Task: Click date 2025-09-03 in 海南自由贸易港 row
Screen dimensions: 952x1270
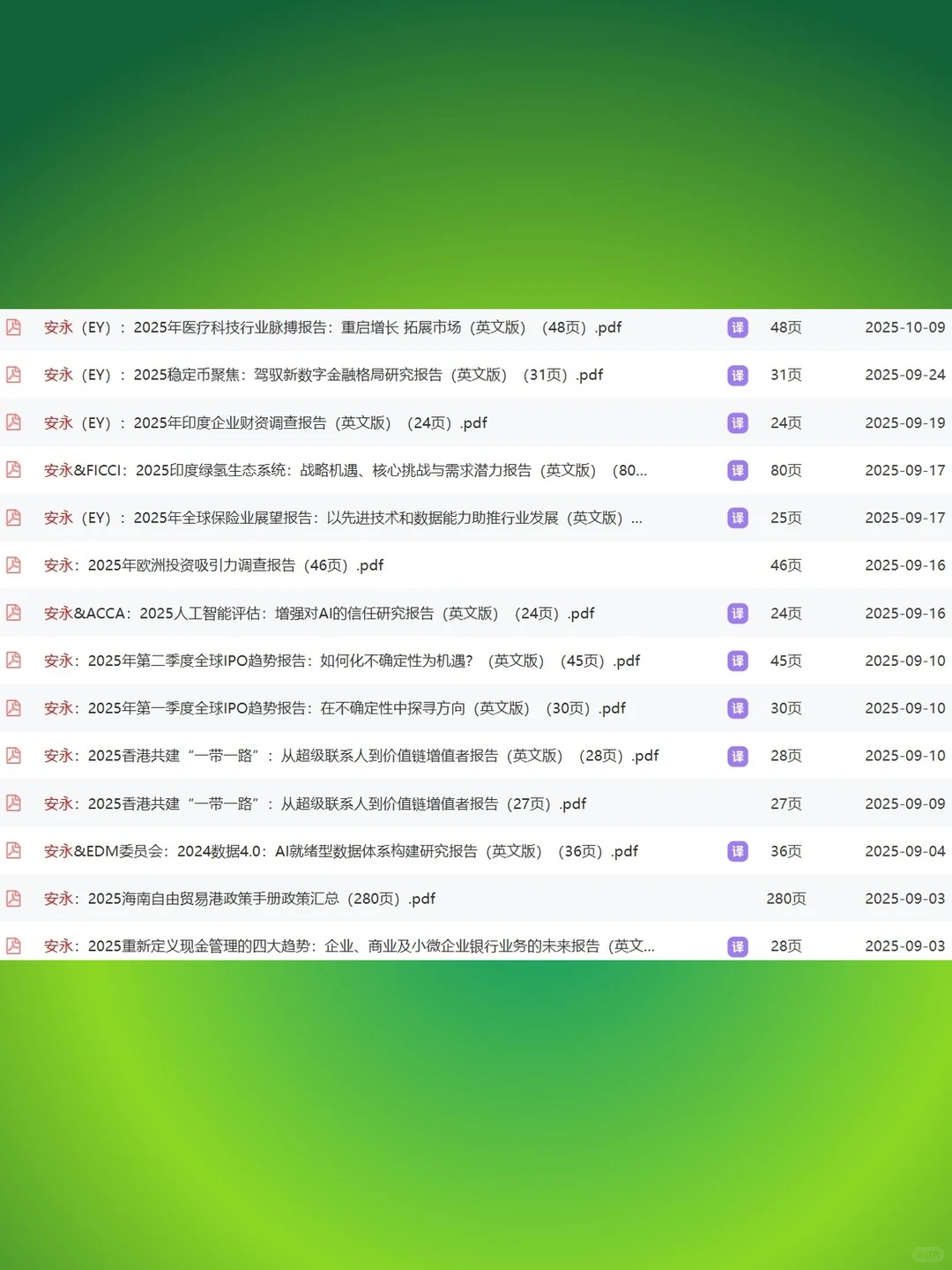Action: coord(904,899)
